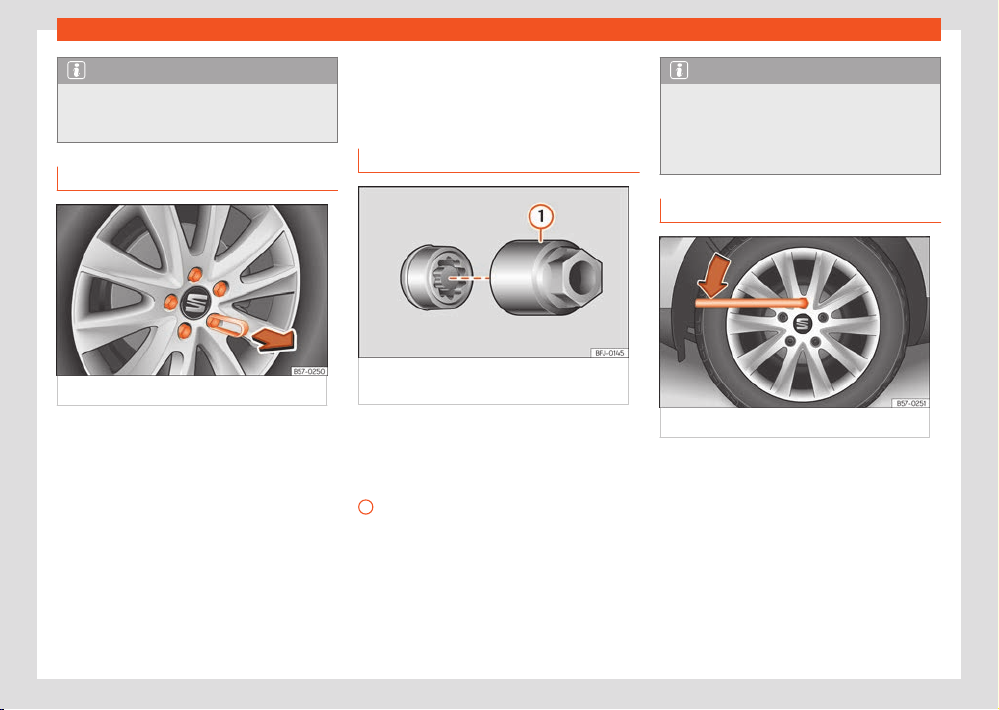Click the figure code B57-0251
Image resolution: width=999 pixels, height=710 pixels.
pyautogui.click(x=911, y=403)
